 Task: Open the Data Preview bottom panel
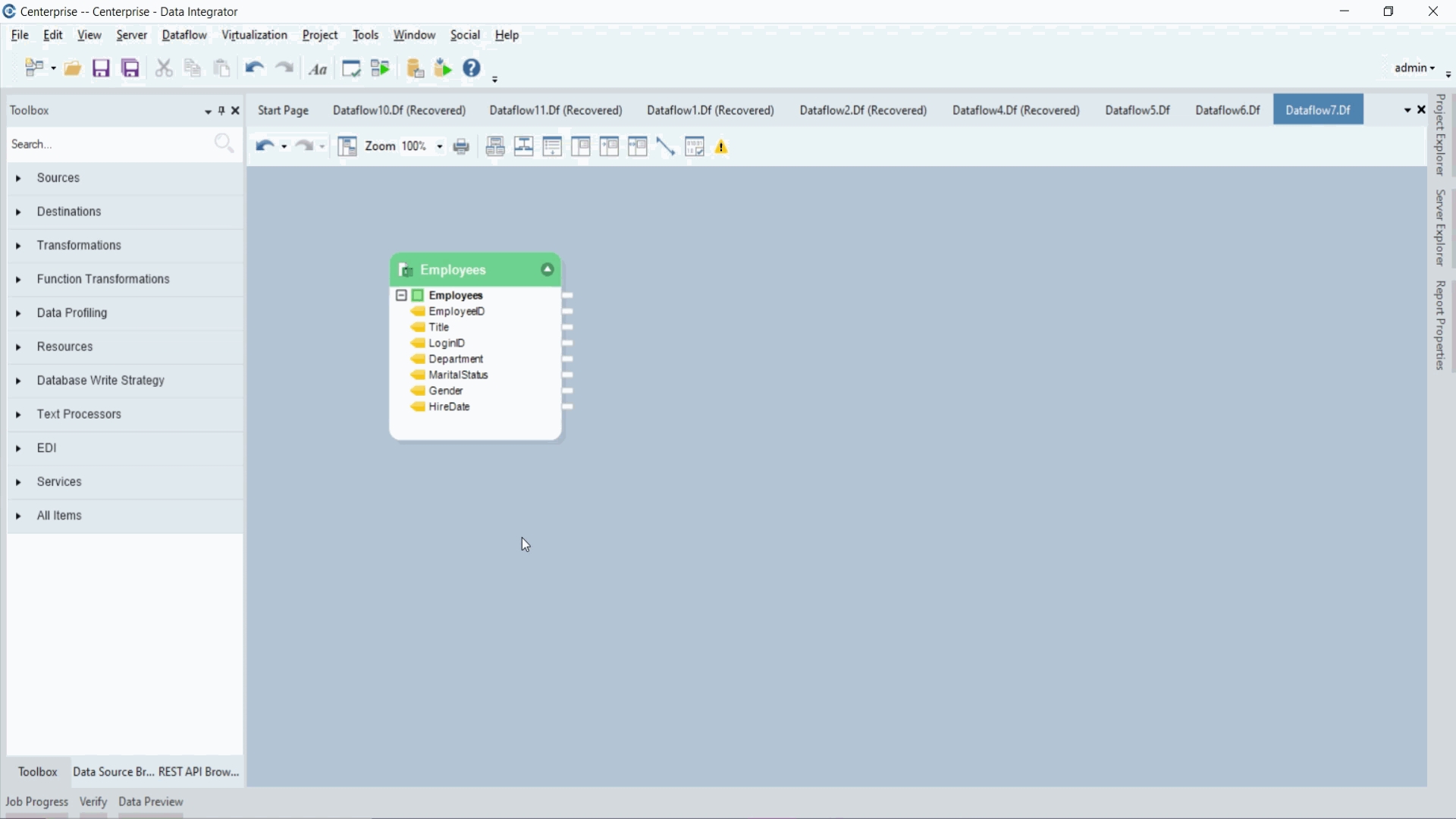[151, 802]
